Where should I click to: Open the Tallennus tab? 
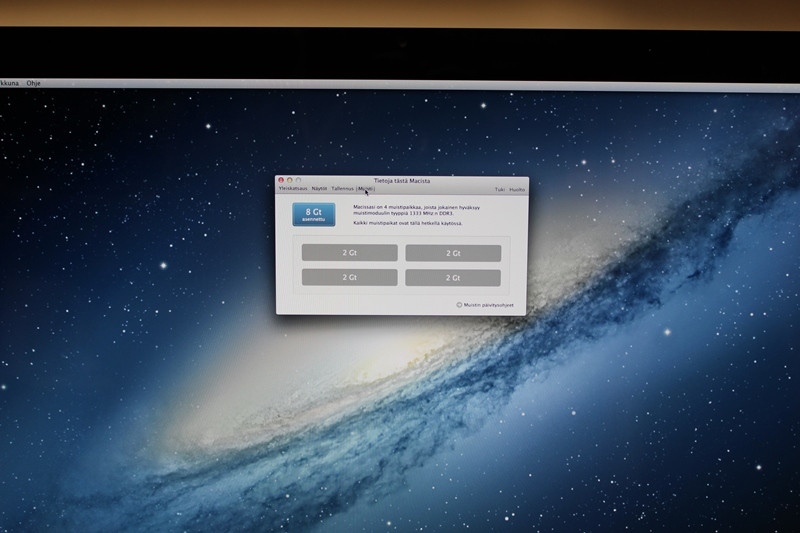pyautogui.click(x=342, y=189)
